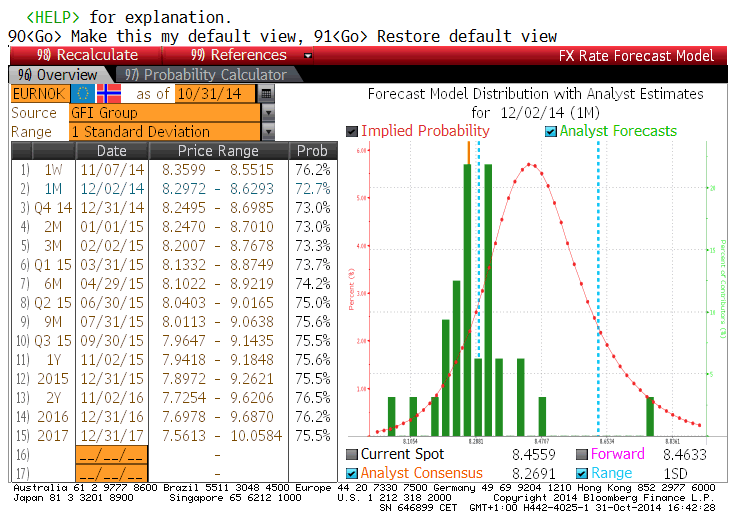This screenshot has height=527, width=736.
Task: Click the Analyst Consensus value 8.2691
Action: point(534,473)
